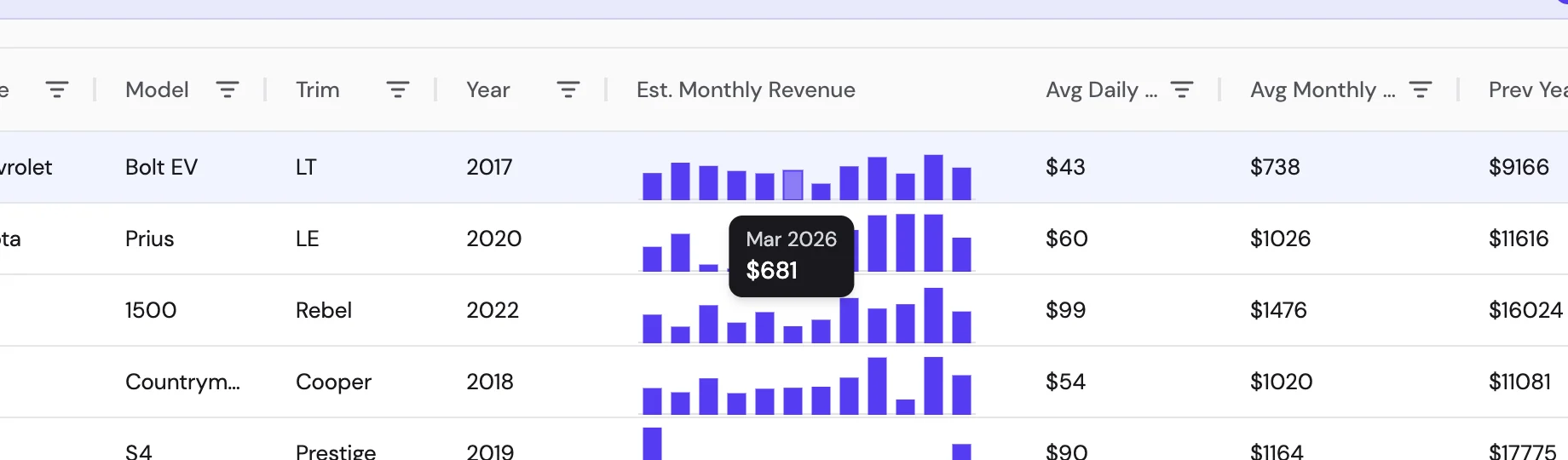Click year 2017 cell
The image size is (1568, 460).
[x=489, y=167]
